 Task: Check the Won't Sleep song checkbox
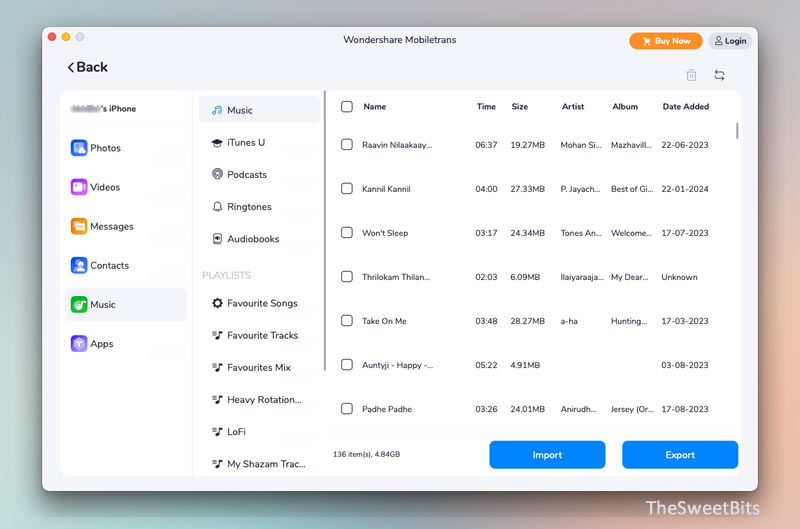click(x=347, y=233)
